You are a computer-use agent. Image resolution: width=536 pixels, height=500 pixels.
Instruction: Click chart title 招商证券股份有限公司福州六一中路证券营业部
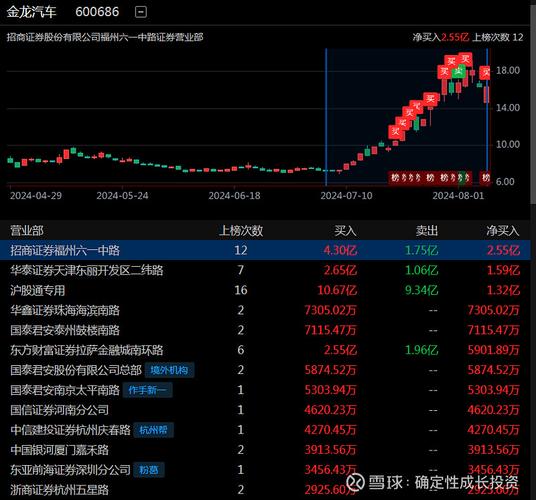point(105,37)
